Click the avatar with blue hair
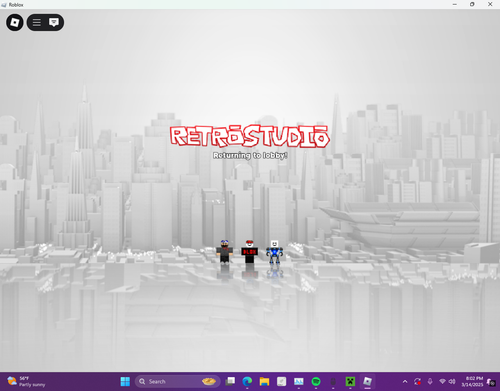The height and width of the screenshot is (391, 500). point(224,251)
